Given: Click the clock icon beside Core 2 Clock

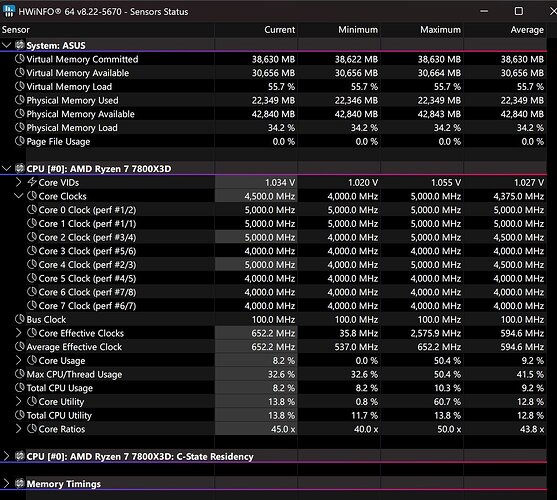Looking at the screenshot, I should (x=32, y=237).
